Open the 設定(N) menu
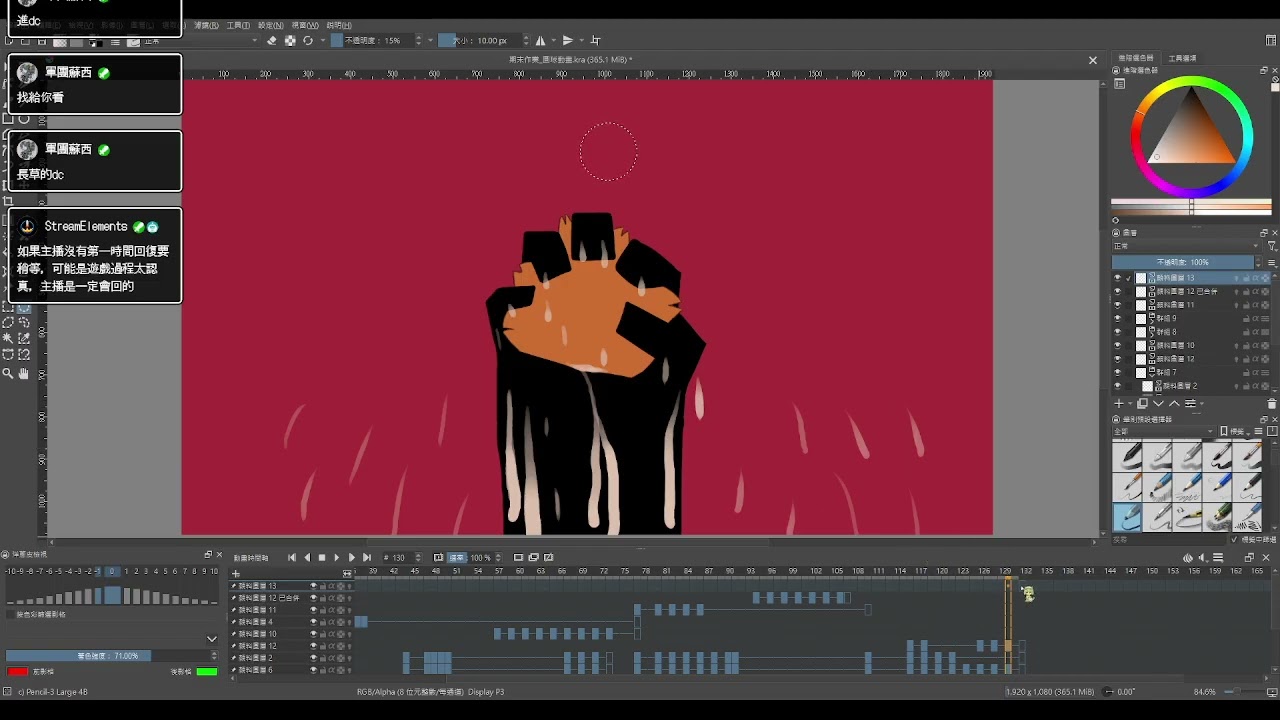 click(270, 25)
